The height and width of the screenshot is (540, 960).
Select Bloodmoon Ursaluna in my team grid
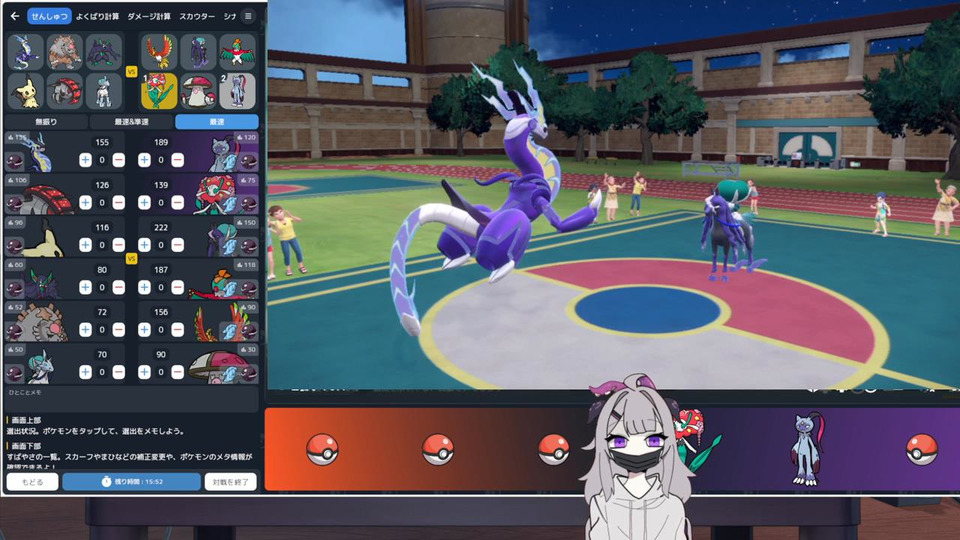64,52
